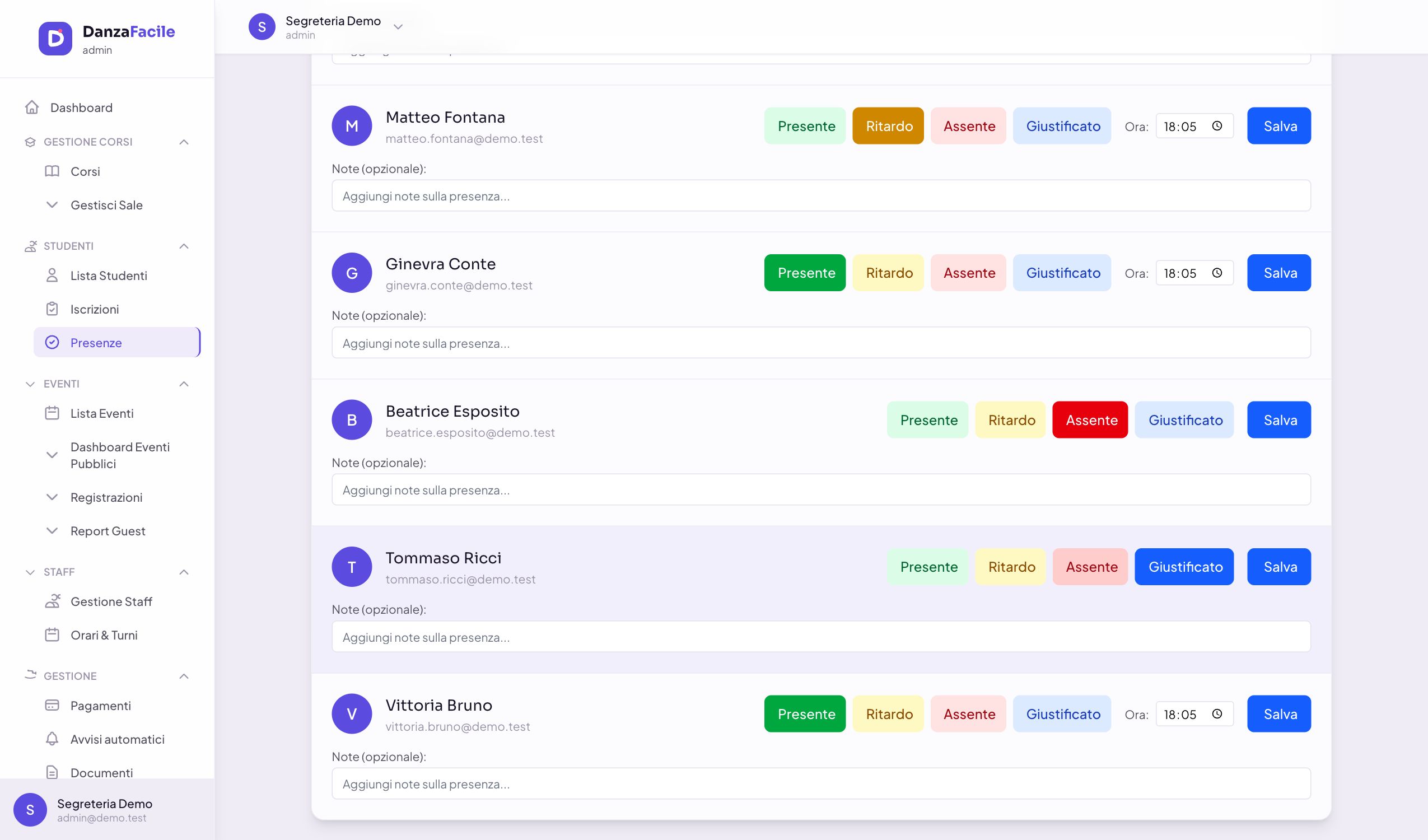
Task: Click the Pagamenti card icon
Action: click(x=52, y=706)
